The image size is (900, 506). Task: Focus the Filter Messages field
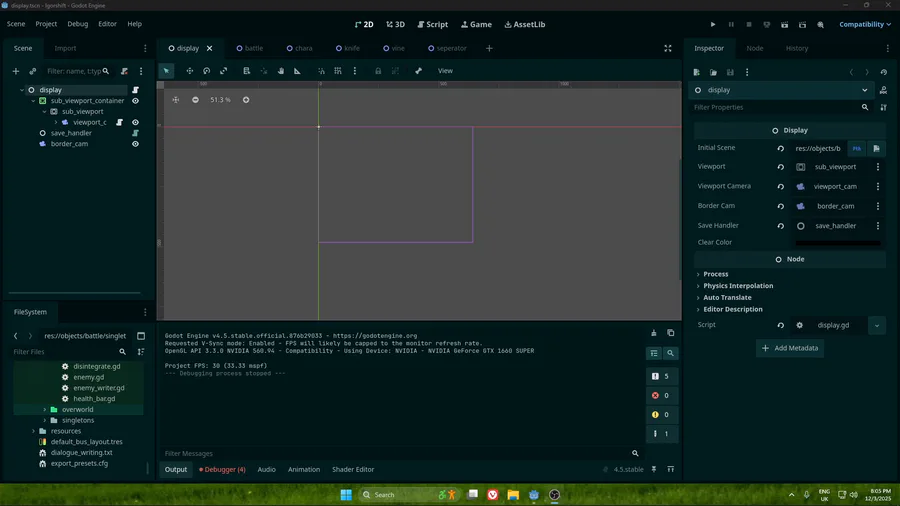click(401, 454)
